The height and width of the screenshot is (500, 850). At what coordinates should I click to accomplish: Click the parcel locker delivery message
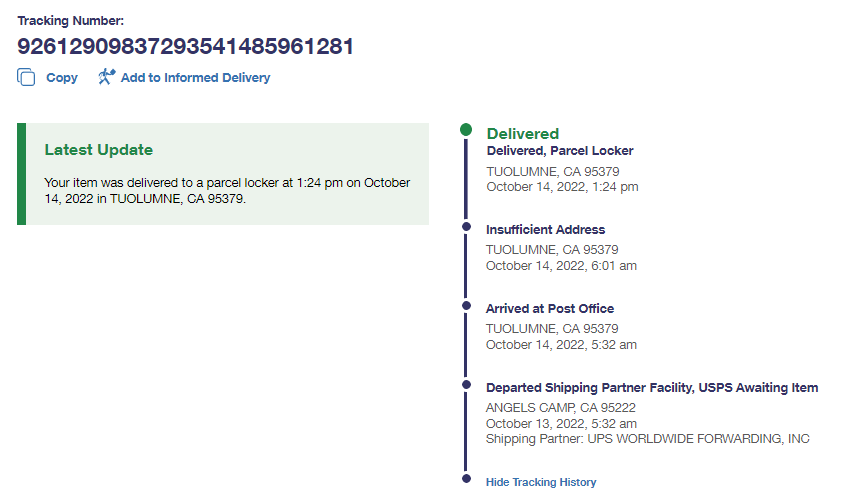coord(227,190)
